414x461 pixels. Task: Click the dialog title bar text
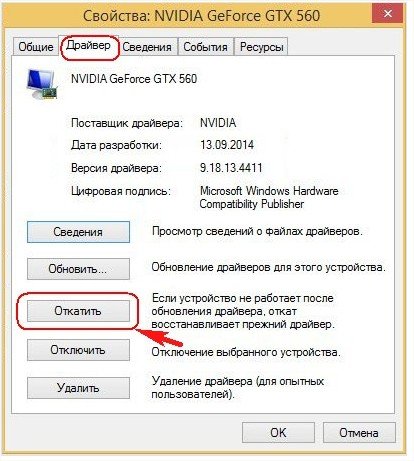[x=201, y=16]
